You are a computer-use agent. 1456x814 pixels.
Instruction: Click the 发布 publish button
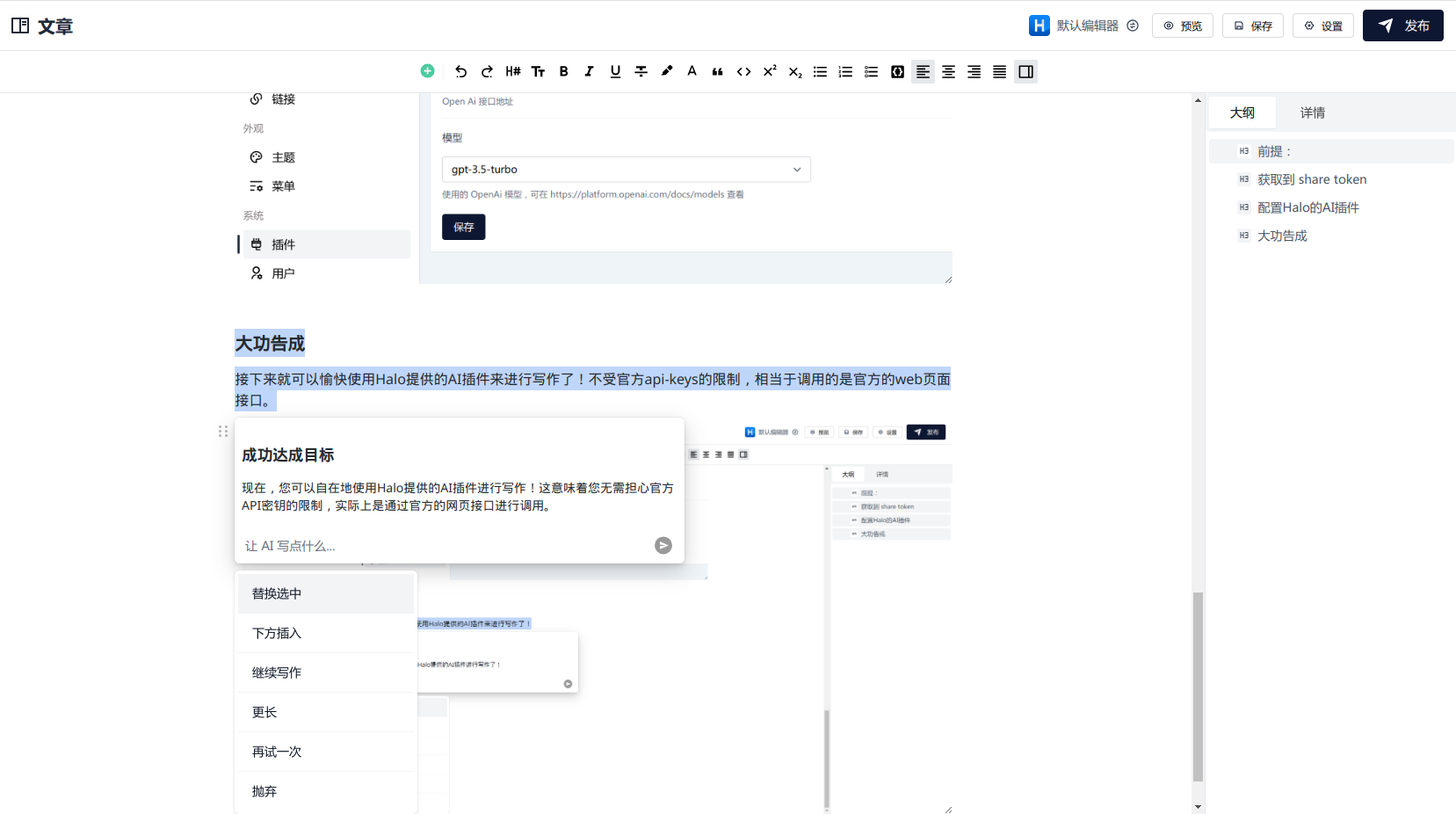(1402, 25)
